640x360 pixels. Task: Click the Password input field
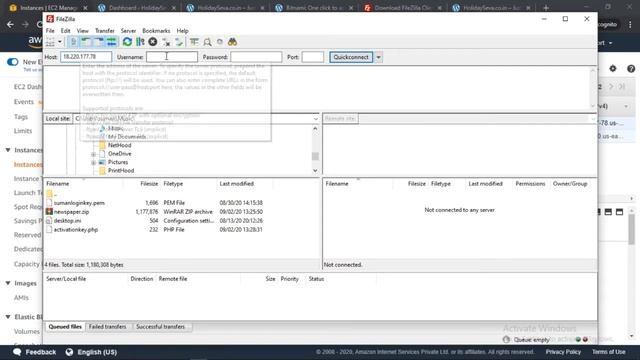(256, 57)
